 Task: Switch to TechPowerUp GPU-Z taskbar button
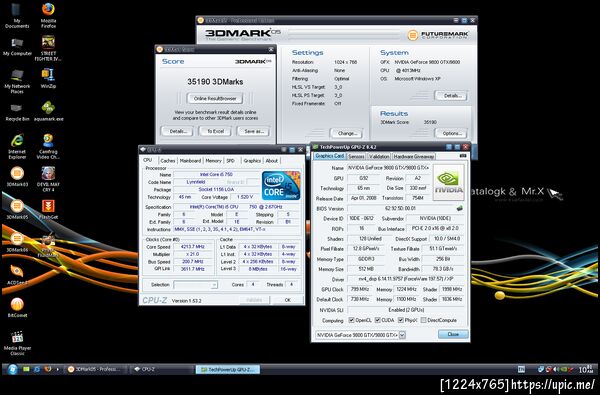(x=228, y=369)
